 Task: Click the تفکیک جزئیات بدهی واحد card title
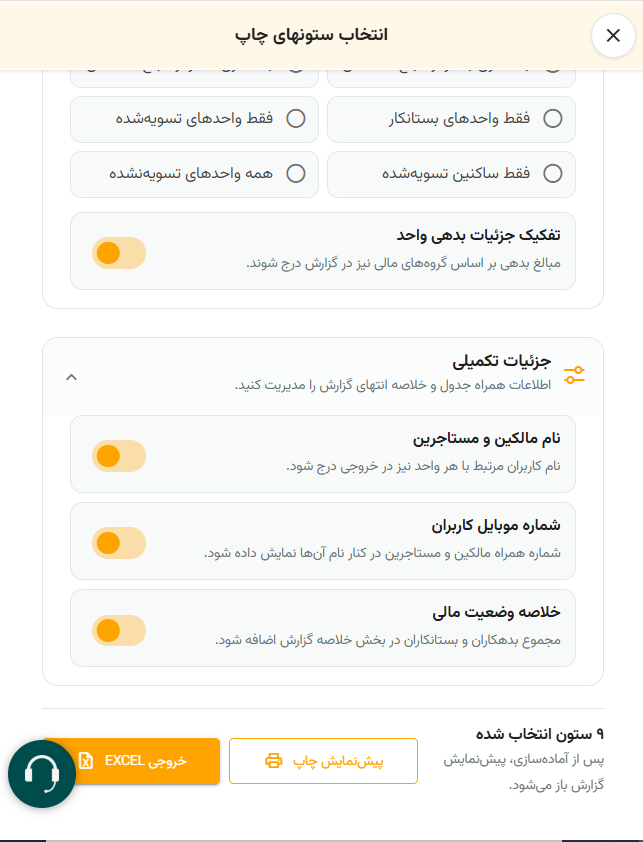(479, 235)
